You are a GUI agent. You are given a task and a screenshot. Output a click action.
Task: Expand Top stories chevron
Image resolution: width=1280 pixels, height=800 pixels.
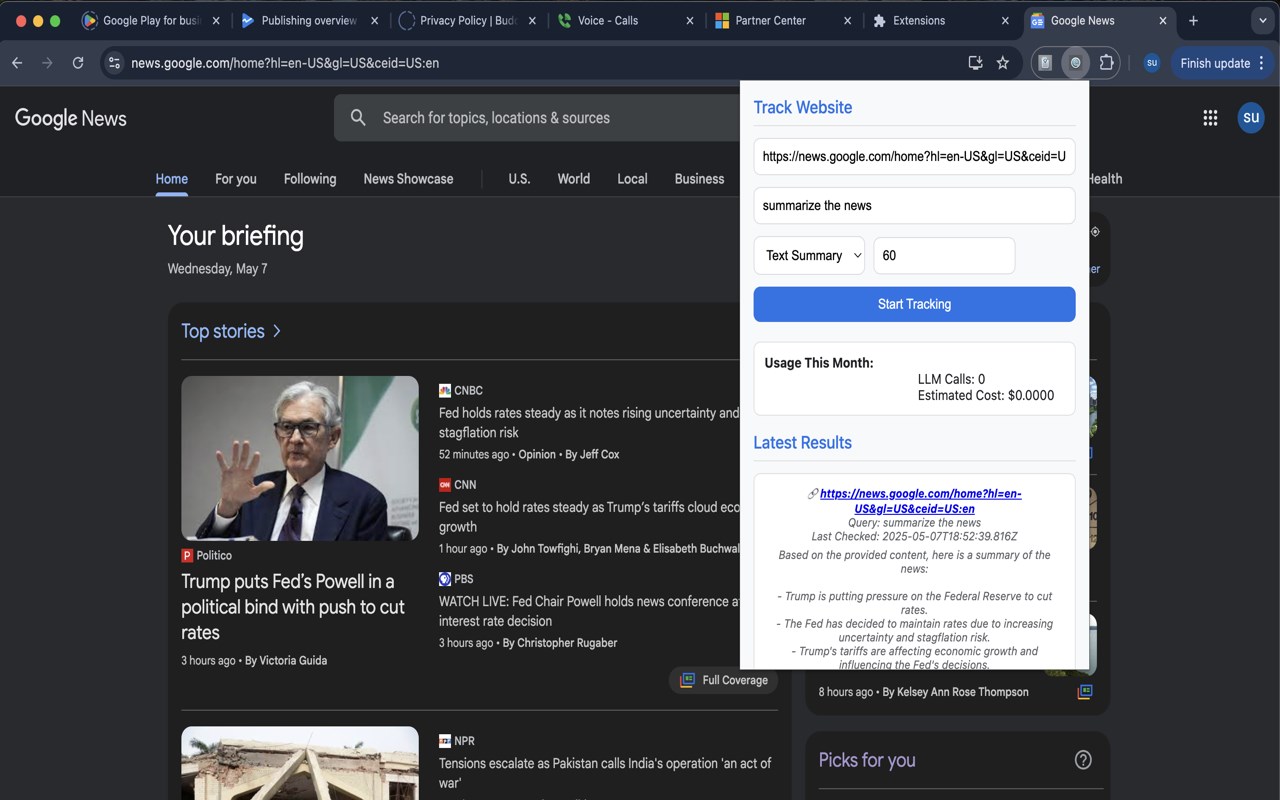(x=277, y=331)
